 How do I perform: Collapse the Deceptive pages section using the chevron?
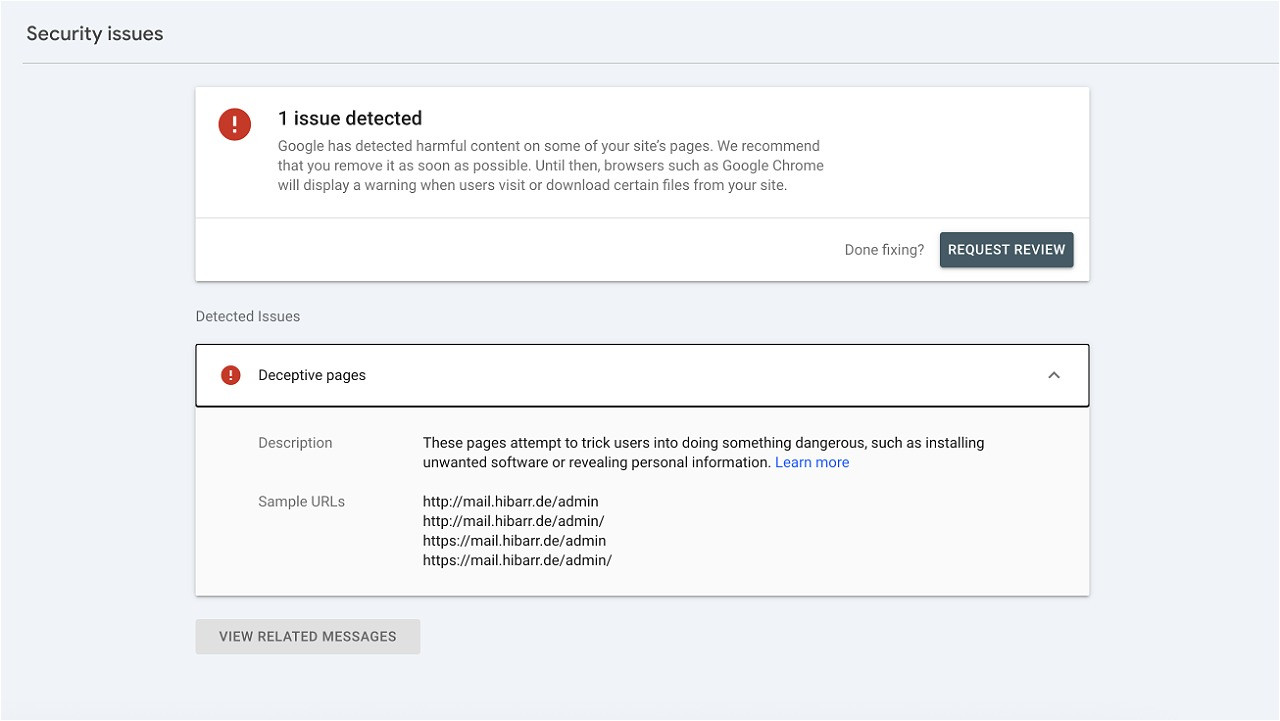[x=1053, y=375]
